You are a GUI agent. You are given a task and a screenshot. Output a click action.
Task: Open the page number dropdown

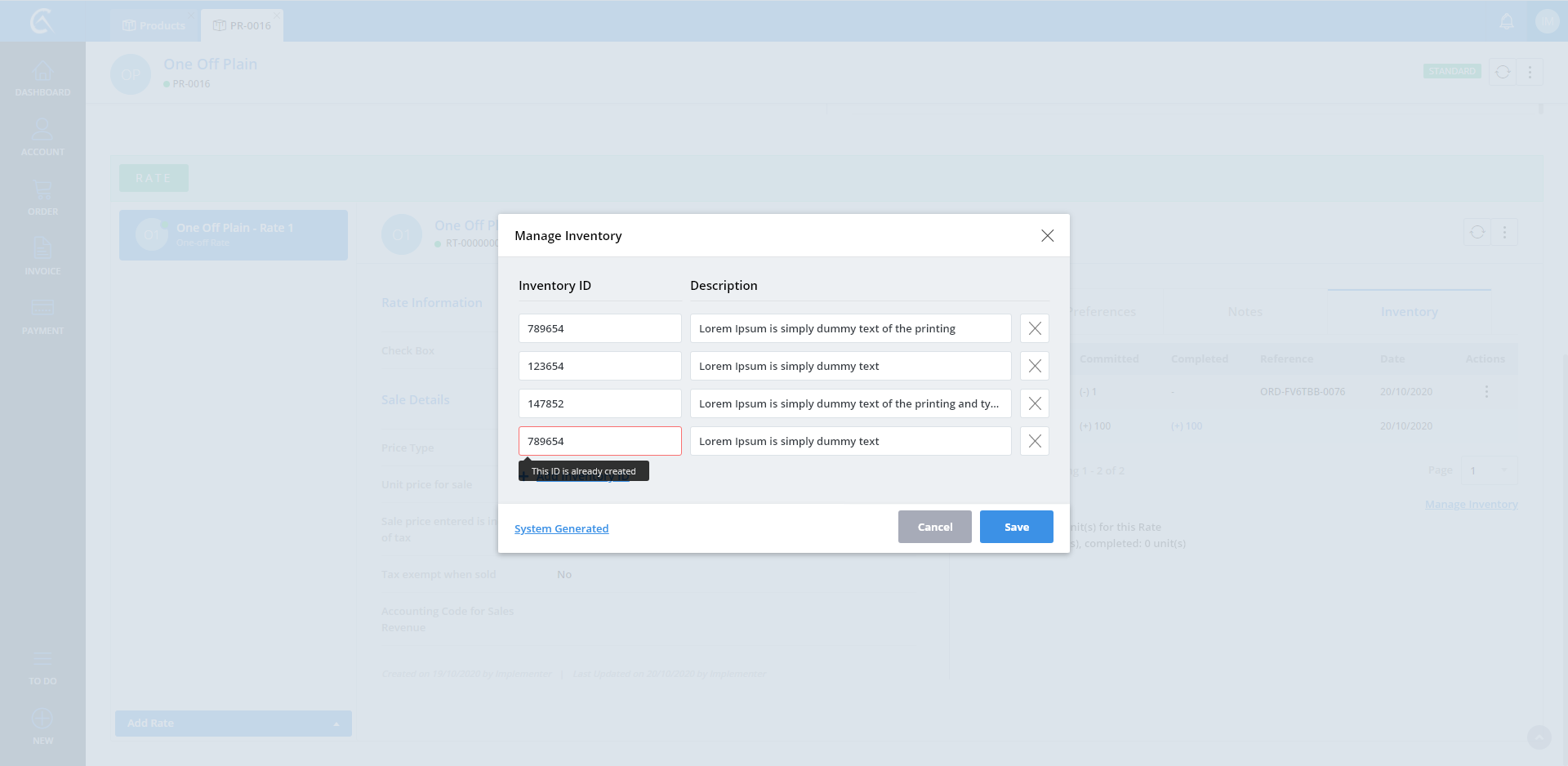pyautogui.click(x=1490, y=470)
